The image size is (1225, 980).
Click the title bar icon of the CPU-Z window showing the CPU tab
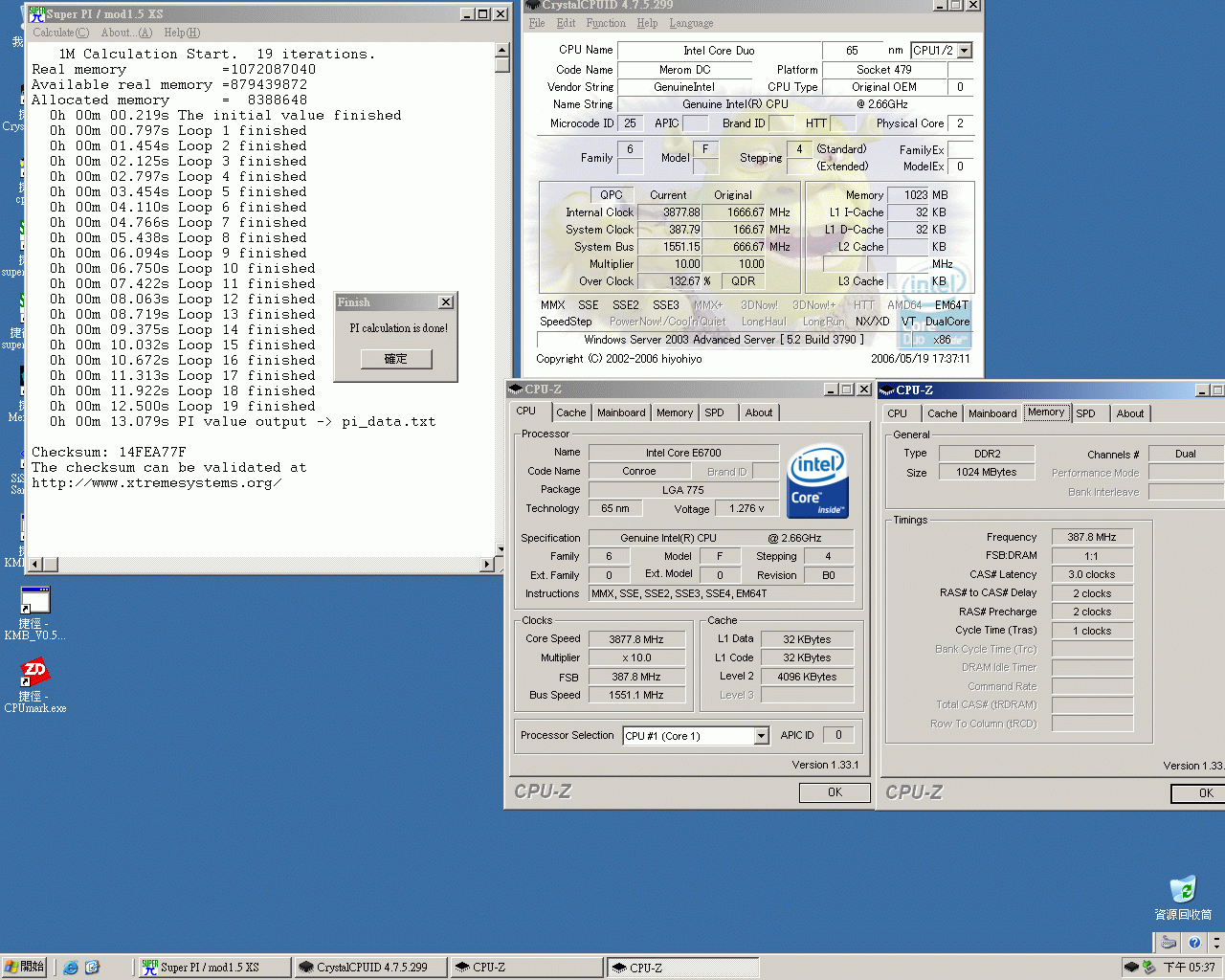[x=516, y=390]
